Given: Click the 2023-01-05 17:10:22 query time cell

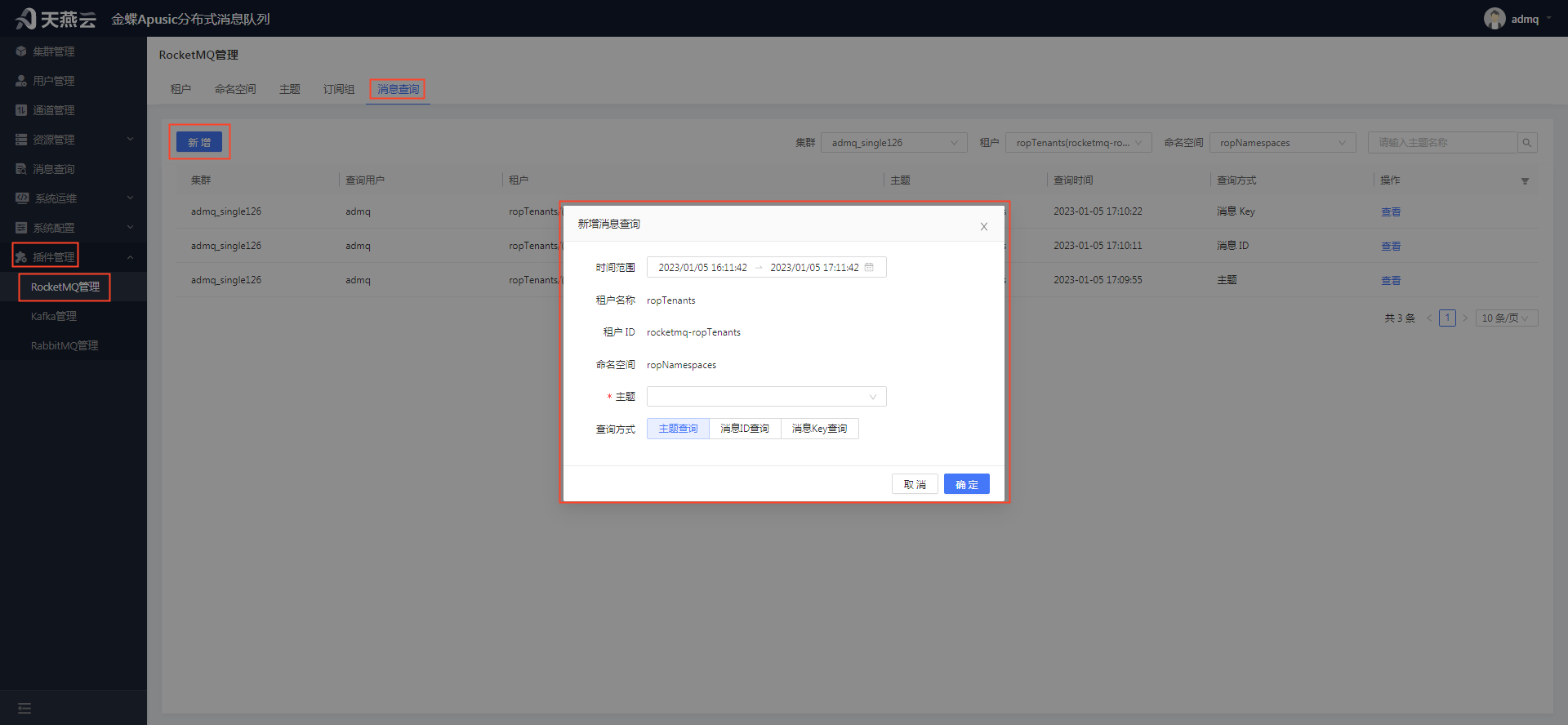Looking at the screenshot, I should coord(1098,211).
